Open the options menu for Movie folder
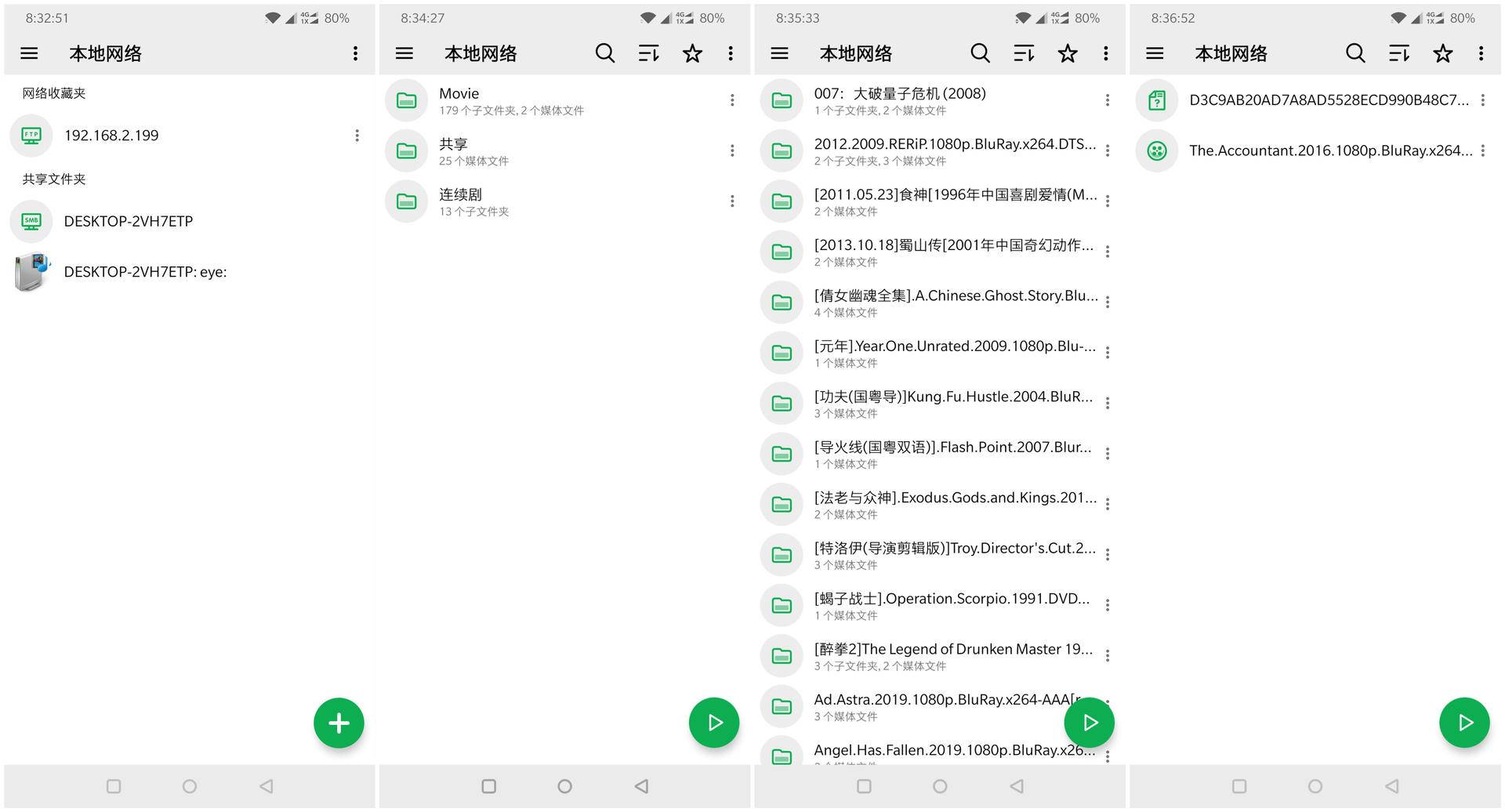Viewport: 1505px width, 812px height. [731, 100]
